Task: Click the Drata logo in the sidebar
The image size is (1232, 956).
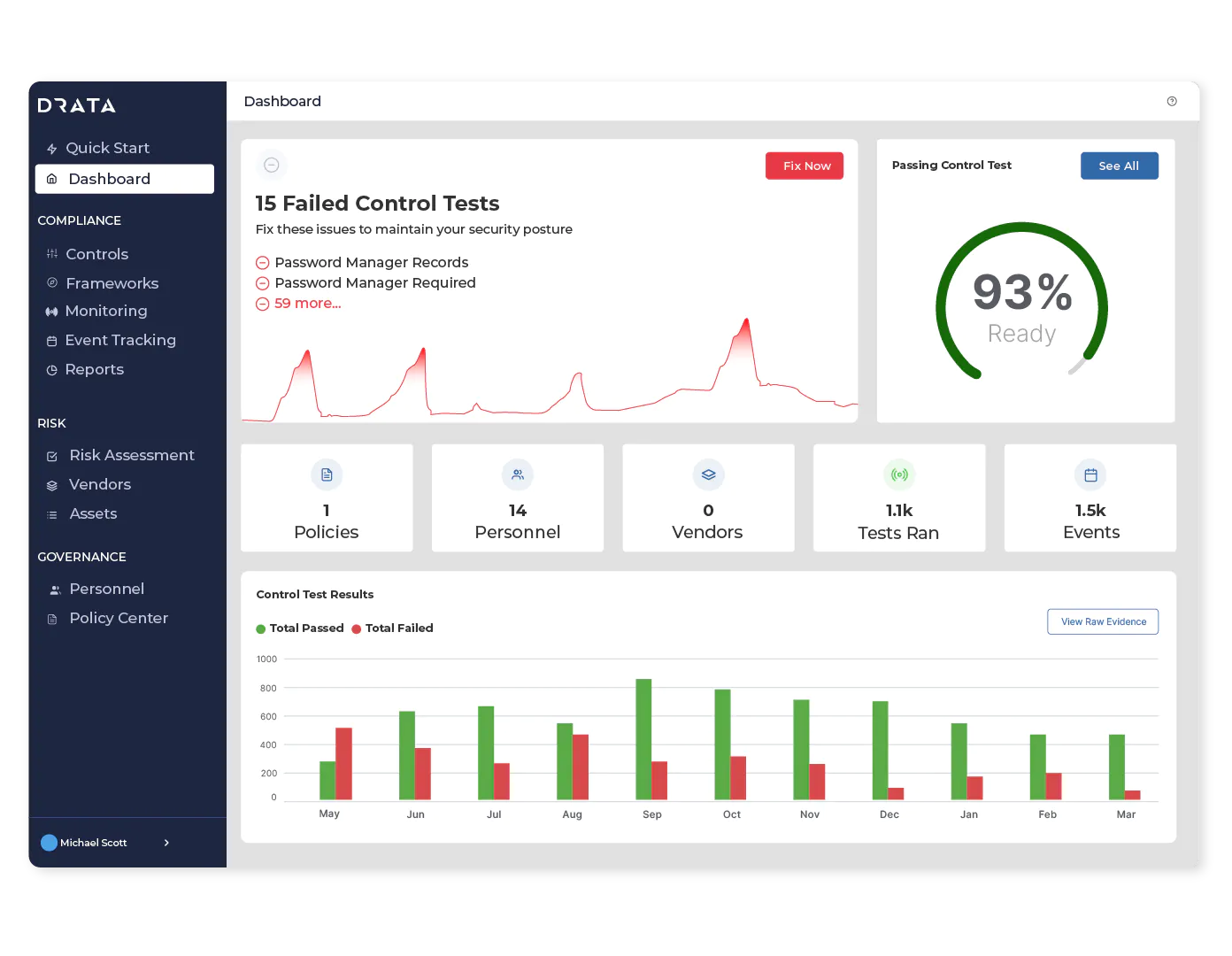Action: pyautogui.click(x=77, y=106)
